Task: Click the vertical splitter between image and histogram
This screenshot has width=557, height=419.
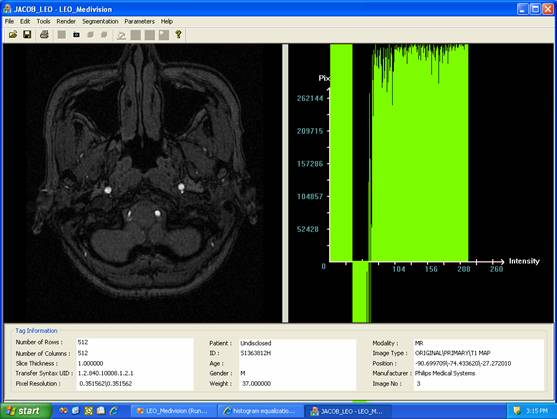Action: [285, 183]
